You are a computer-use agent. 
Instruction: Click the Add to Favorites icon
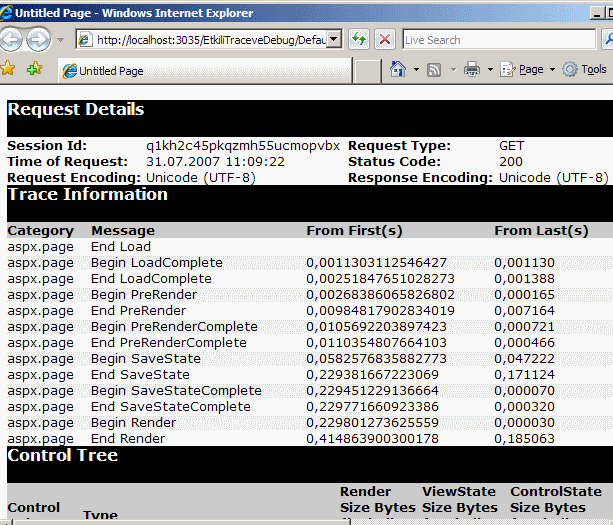point(34,69)
